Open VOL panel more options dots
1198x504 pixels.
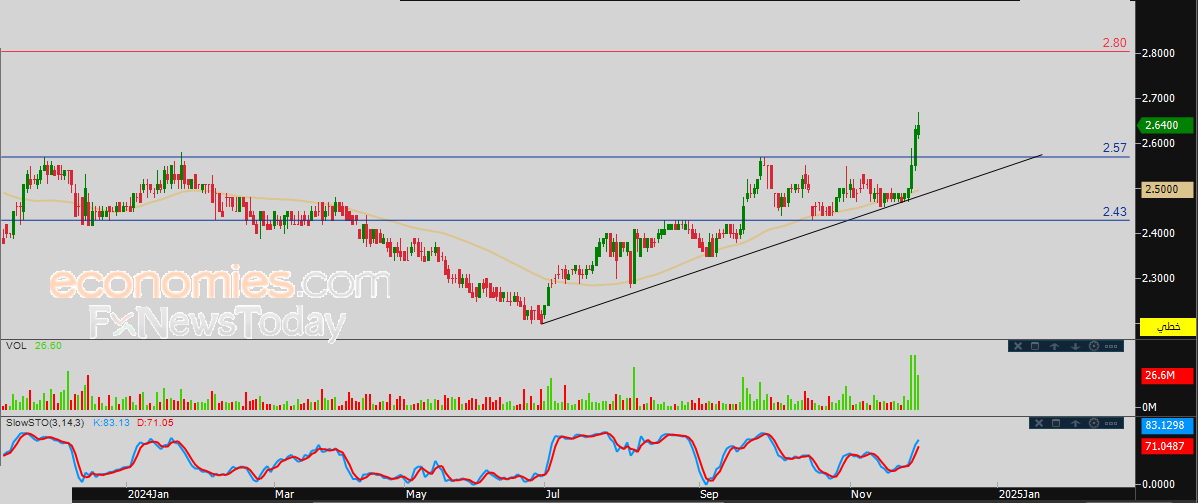coord(1111,347)
